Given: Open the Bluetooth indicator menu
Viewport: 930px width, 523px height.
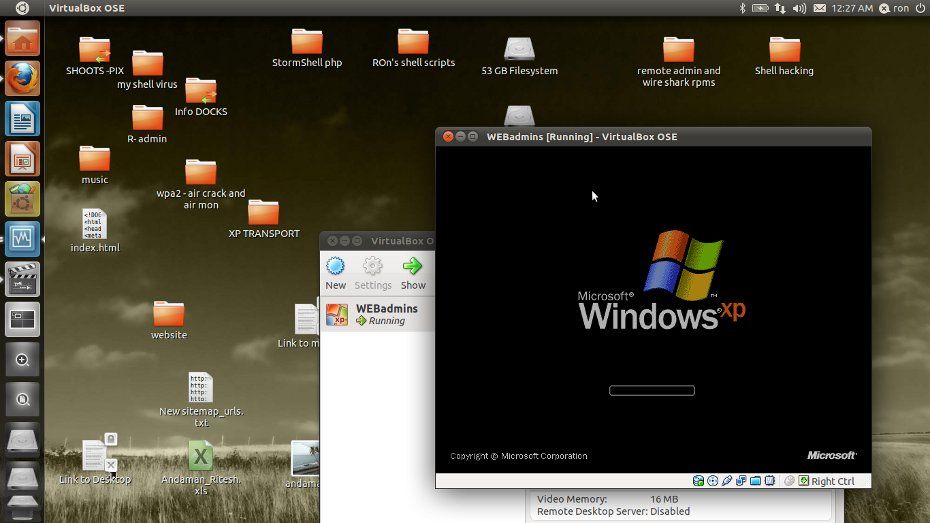Looking at the screenshot, I should (x=742, y=8).
